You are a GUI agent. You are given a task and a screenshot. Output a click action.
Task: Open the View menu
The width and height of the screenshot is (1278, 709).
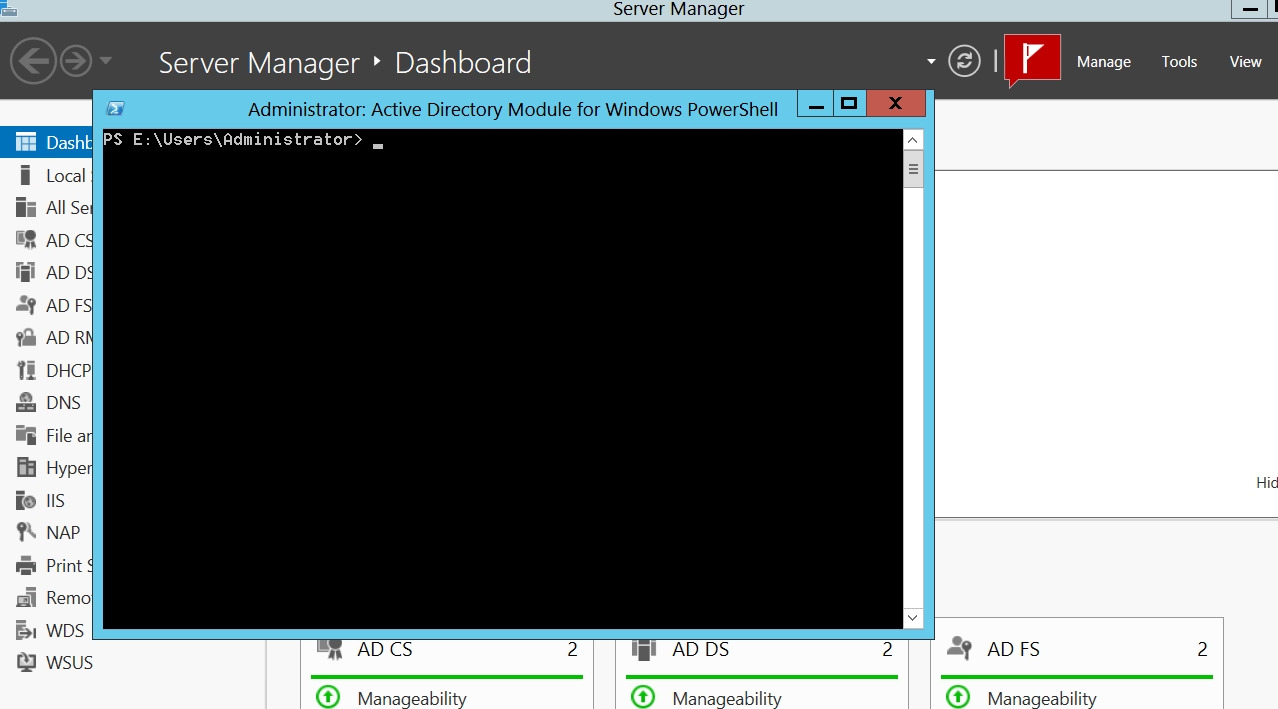pos(1245,62)
